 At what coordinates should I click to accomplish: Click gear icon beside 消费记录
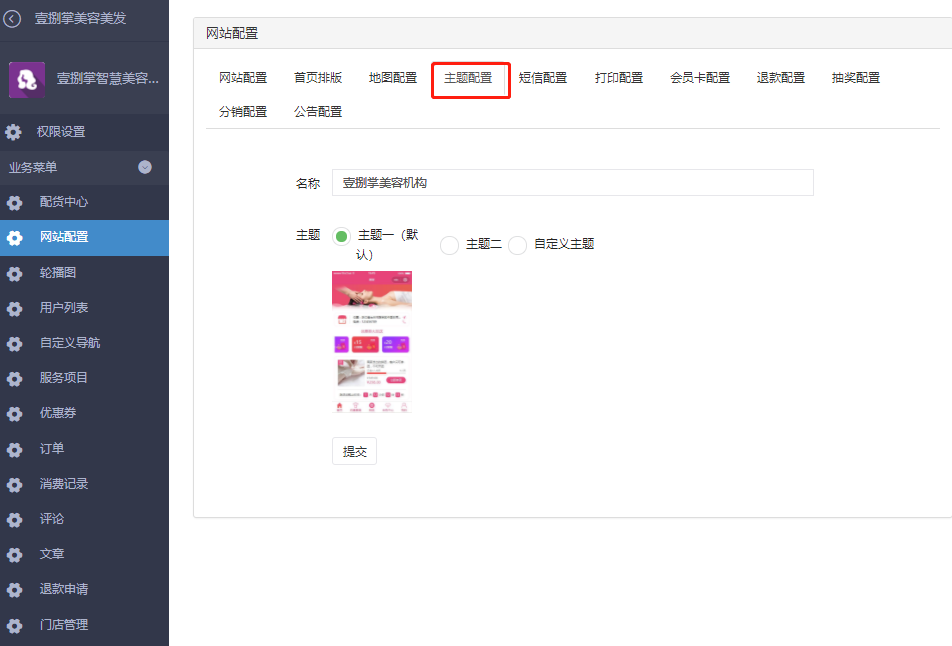15,484
